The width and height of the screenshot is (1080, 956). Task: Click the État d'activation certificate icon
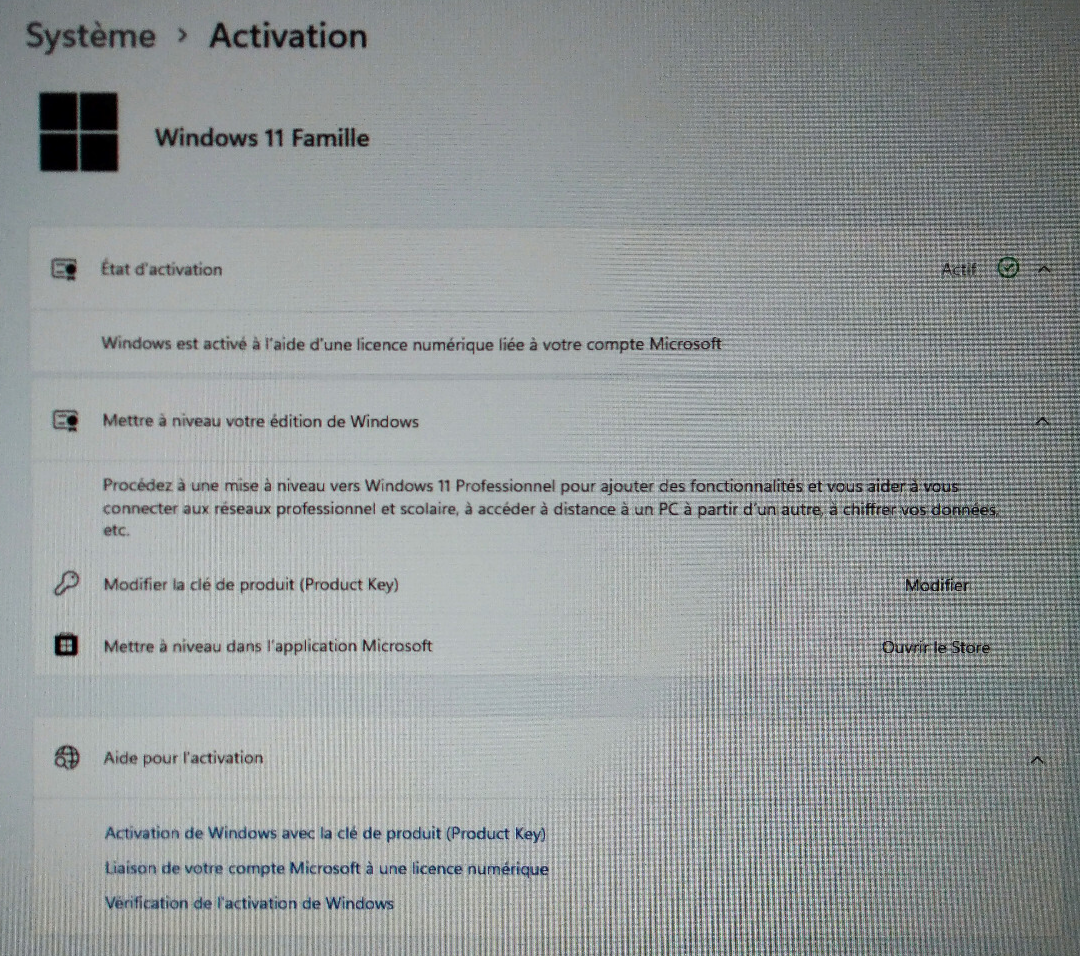(x=65, y=269)
